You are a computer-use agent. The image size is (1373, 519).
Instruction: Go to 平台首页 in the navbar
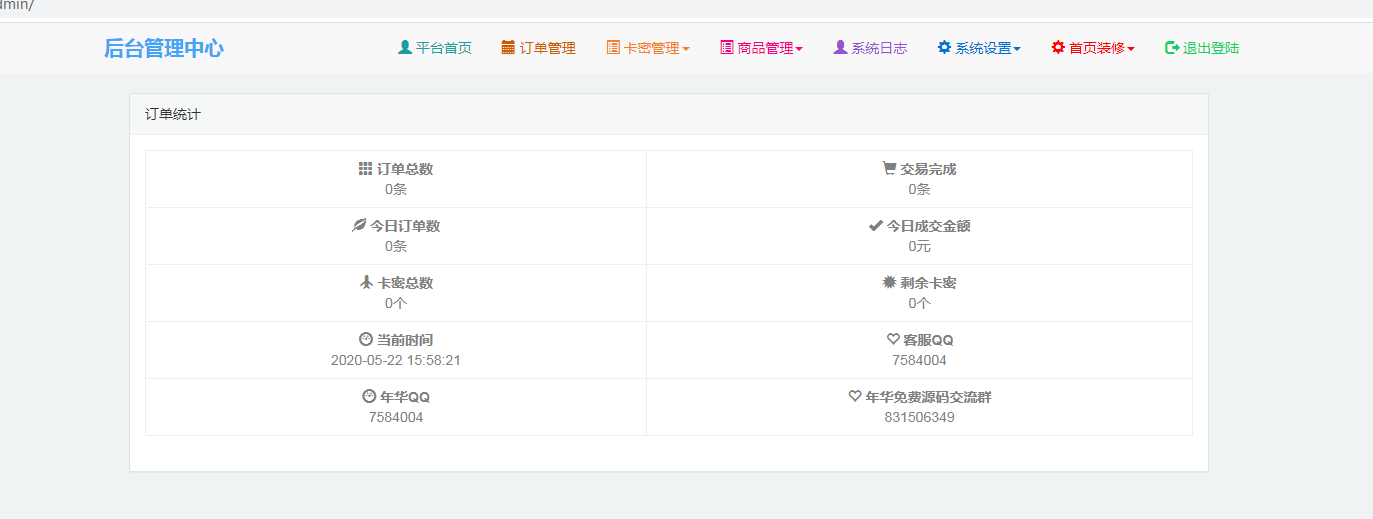tap(444, 48)
